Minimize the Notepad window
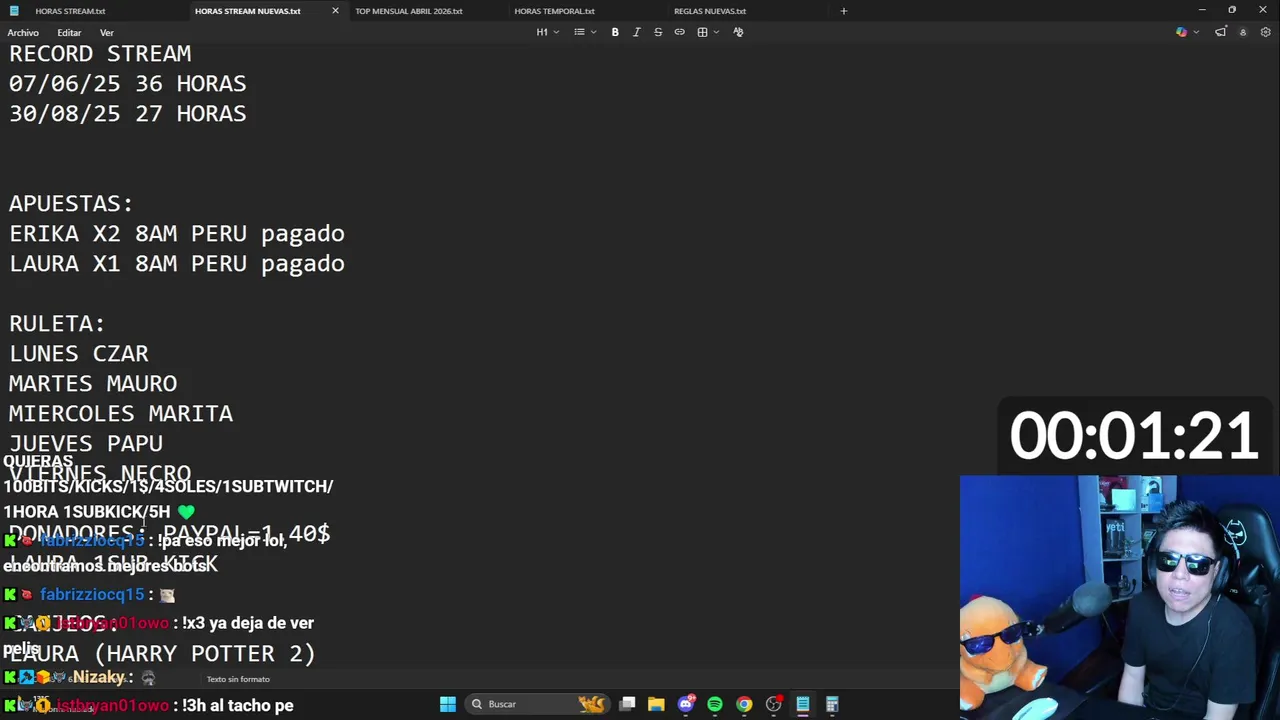This screenshot has width=1280, height=720. pos(1202,10)
